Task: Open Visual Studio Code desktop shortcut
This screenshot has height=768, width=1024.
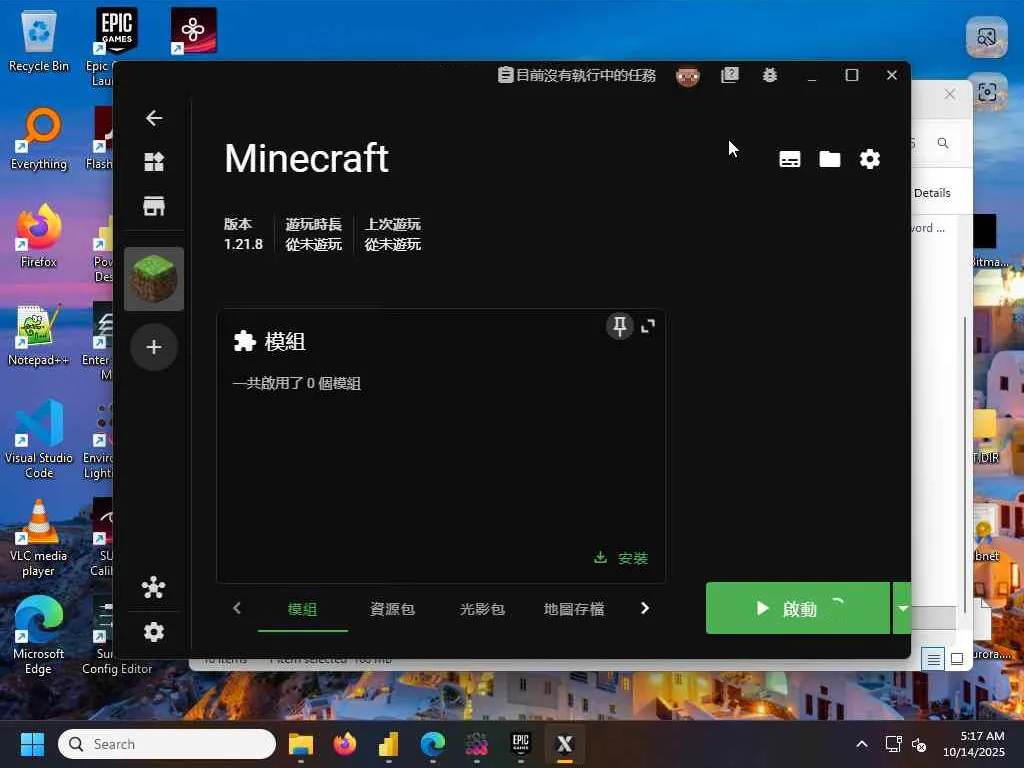Action: pos(39,440)
